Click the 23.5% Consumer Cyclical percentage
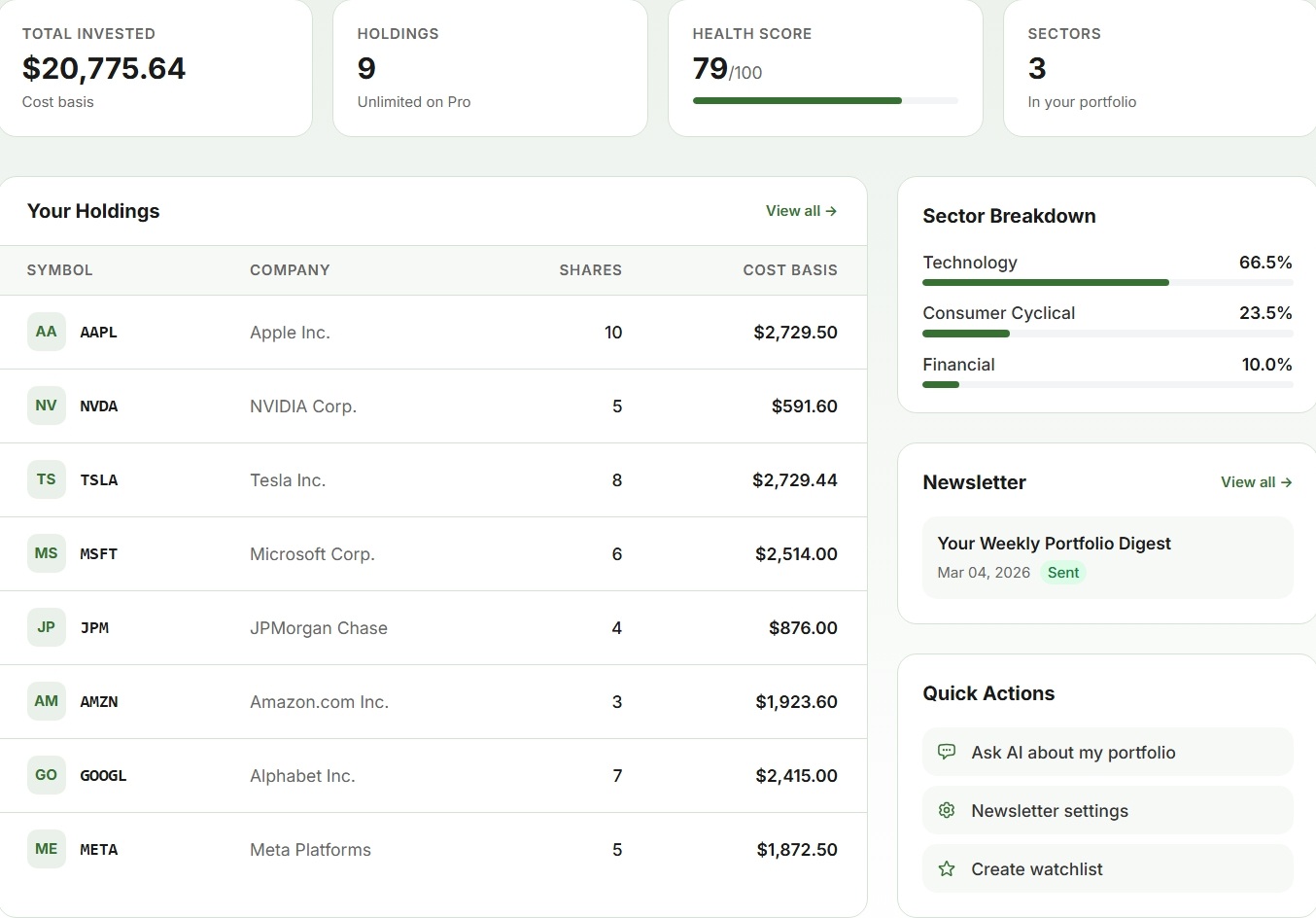 1265,313
